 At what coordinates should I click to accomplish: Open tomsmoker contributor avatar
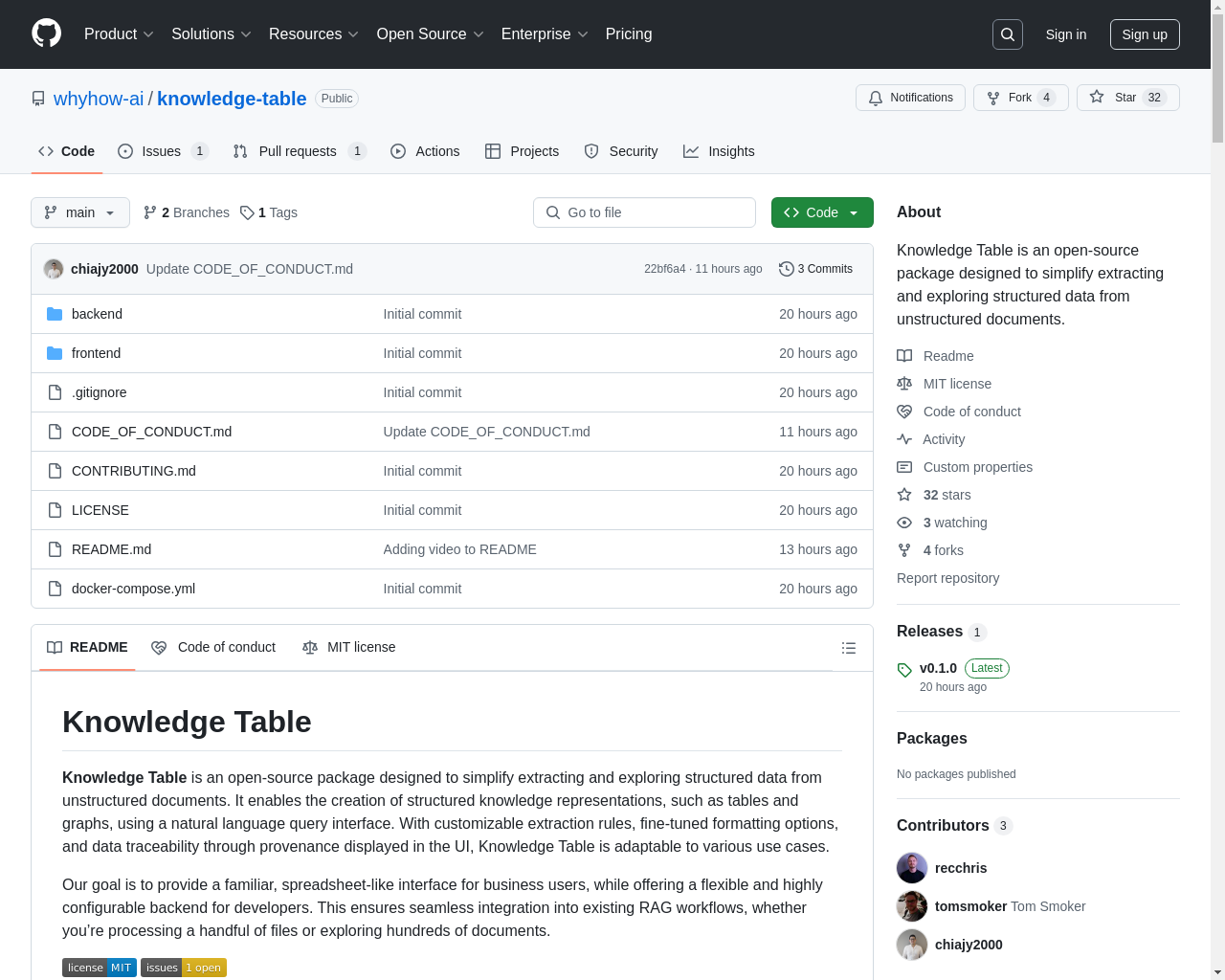[x=912, y=906]
